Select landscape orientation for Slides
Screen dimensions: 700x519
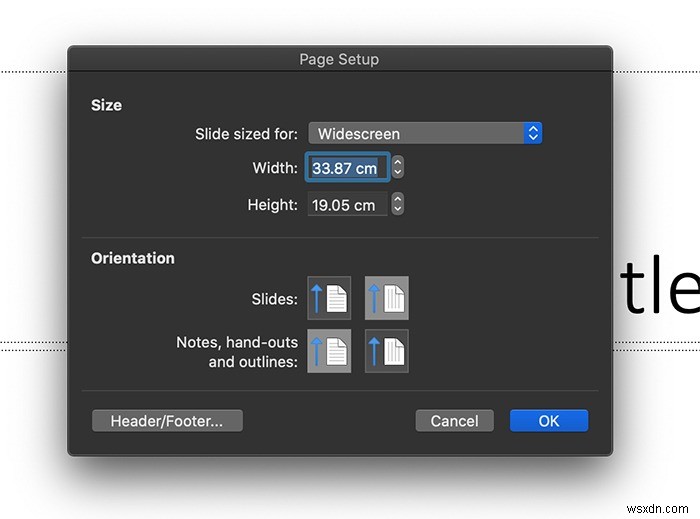tap(387, 298)
